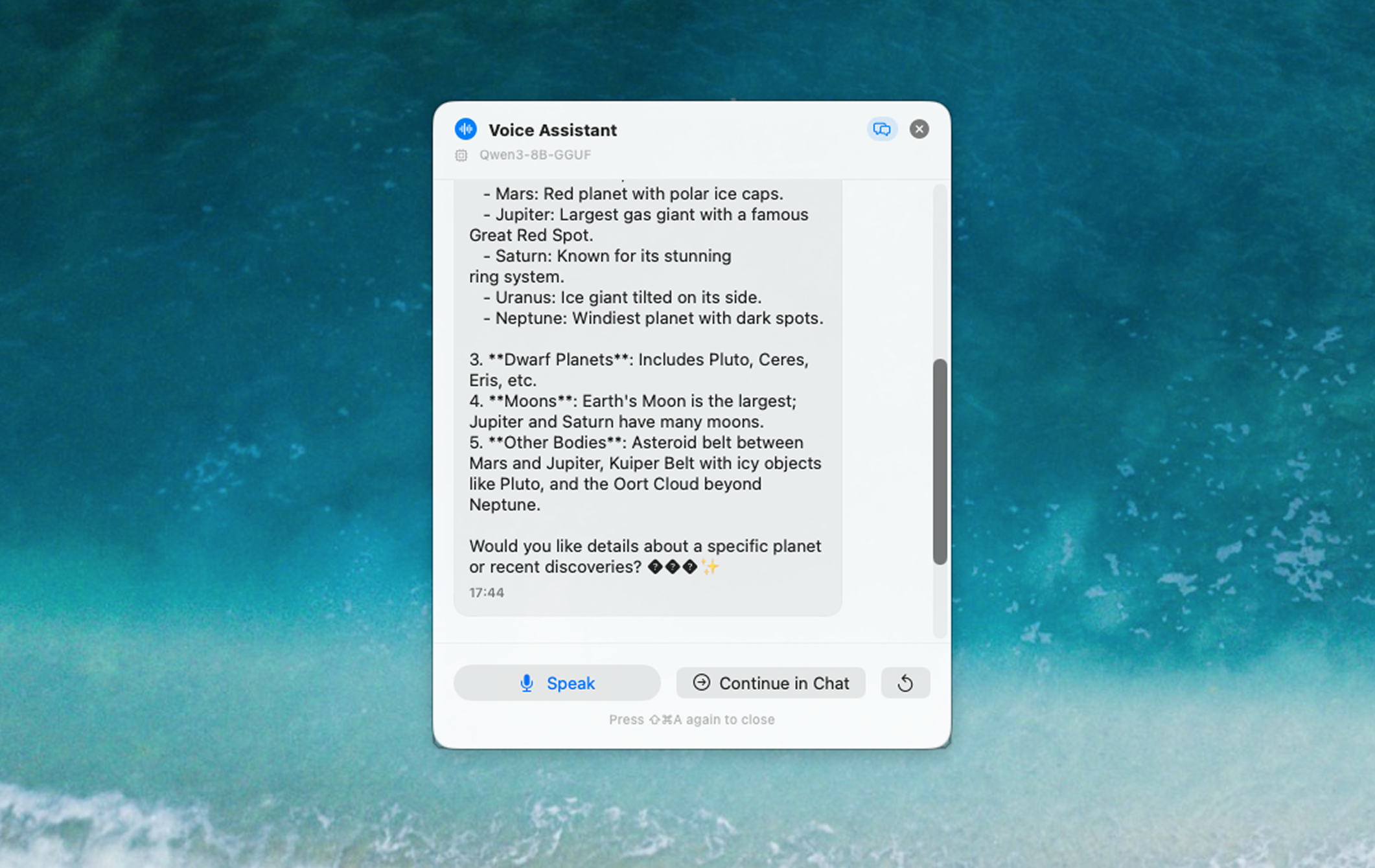
Task: Click the Moons list item text
Action: click(x=632, y=411)
